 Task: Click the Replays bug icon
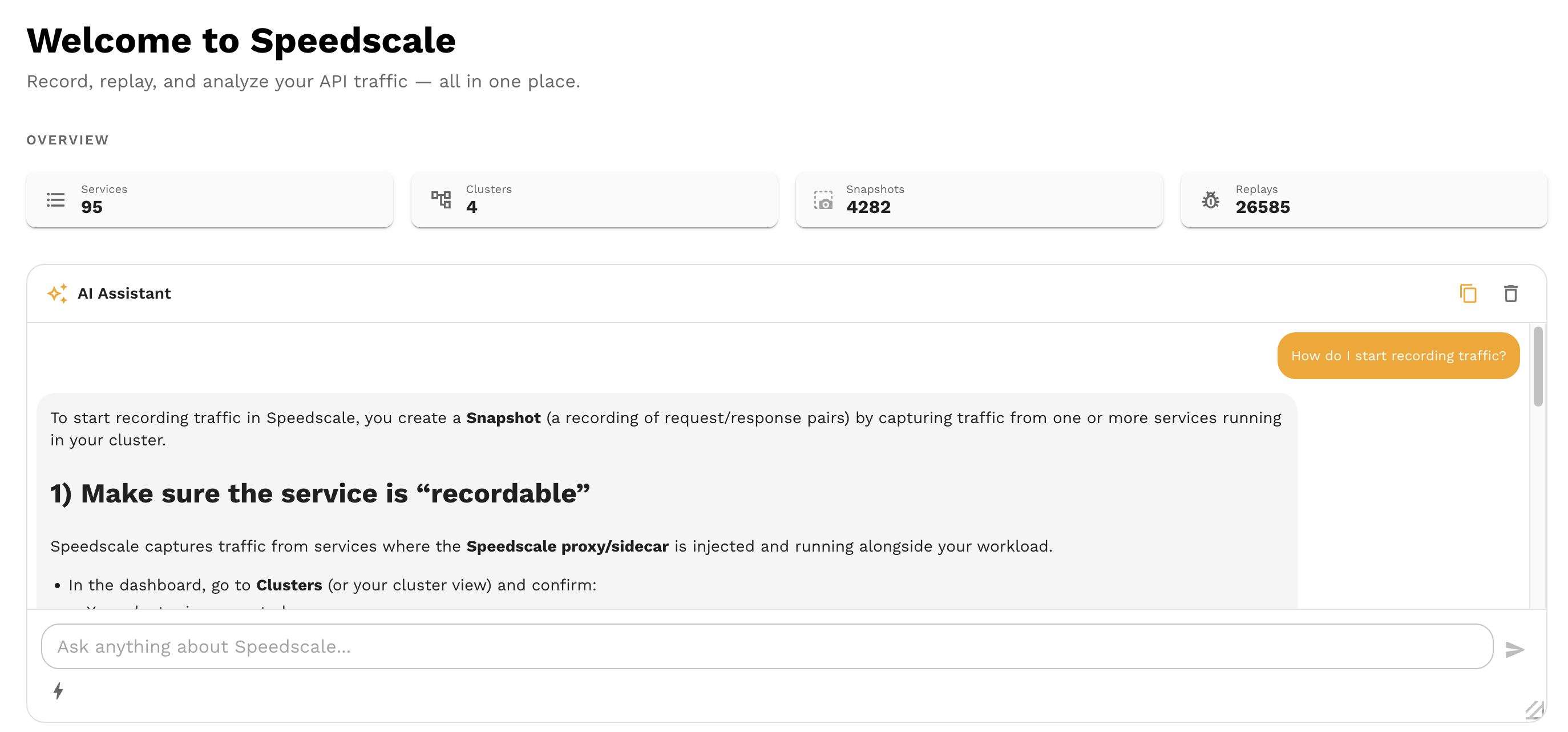1210,200
